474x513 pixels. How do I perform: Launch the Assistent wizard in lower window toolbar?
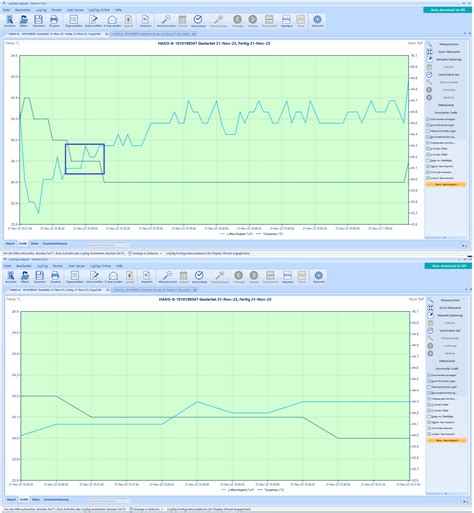[x=11, y=277]
